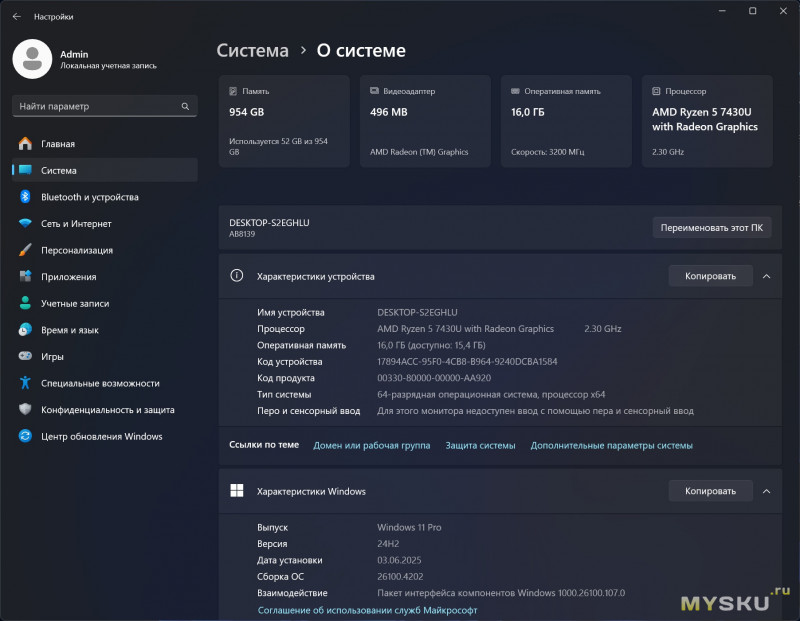Screen dimensions: 800x621
Task: Click the Процессор card icon
Action: pos(656,91)
